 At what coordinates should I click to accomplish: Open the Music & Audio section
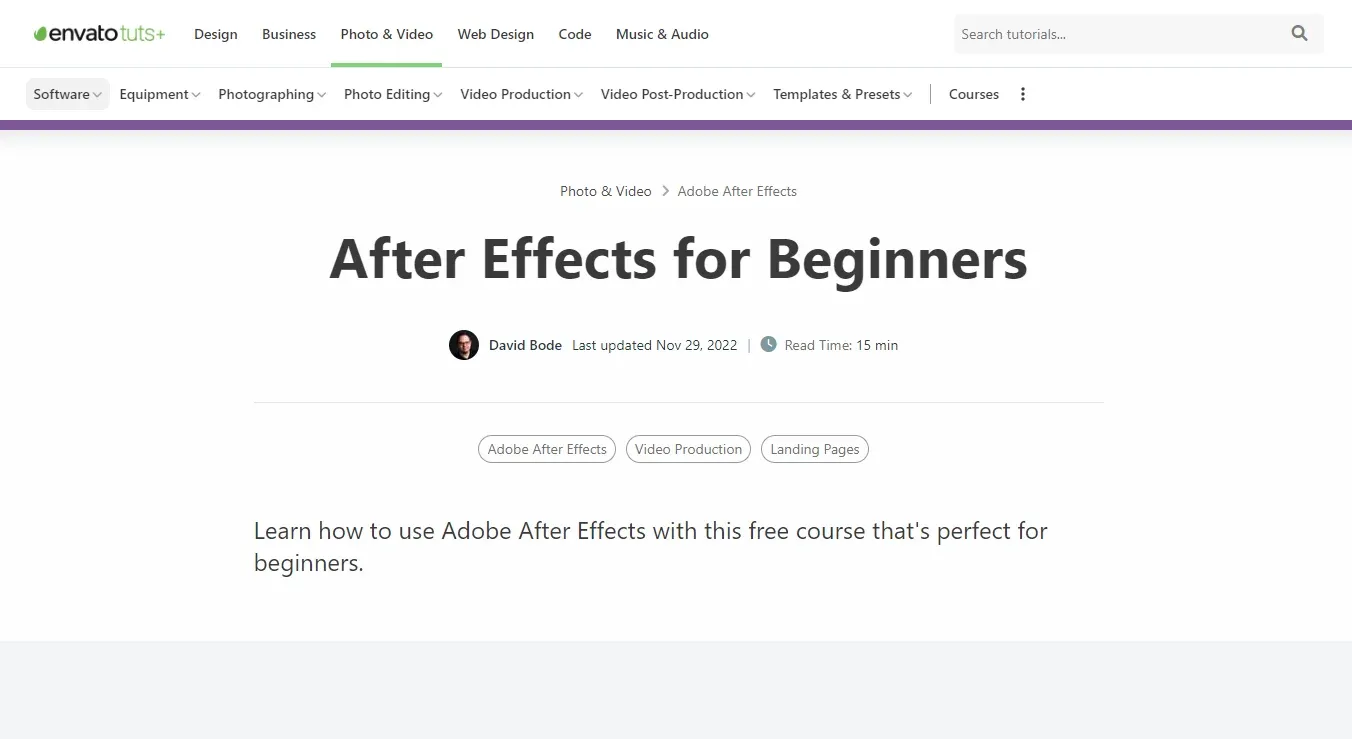pyautogui.click(x=662, y=34)
